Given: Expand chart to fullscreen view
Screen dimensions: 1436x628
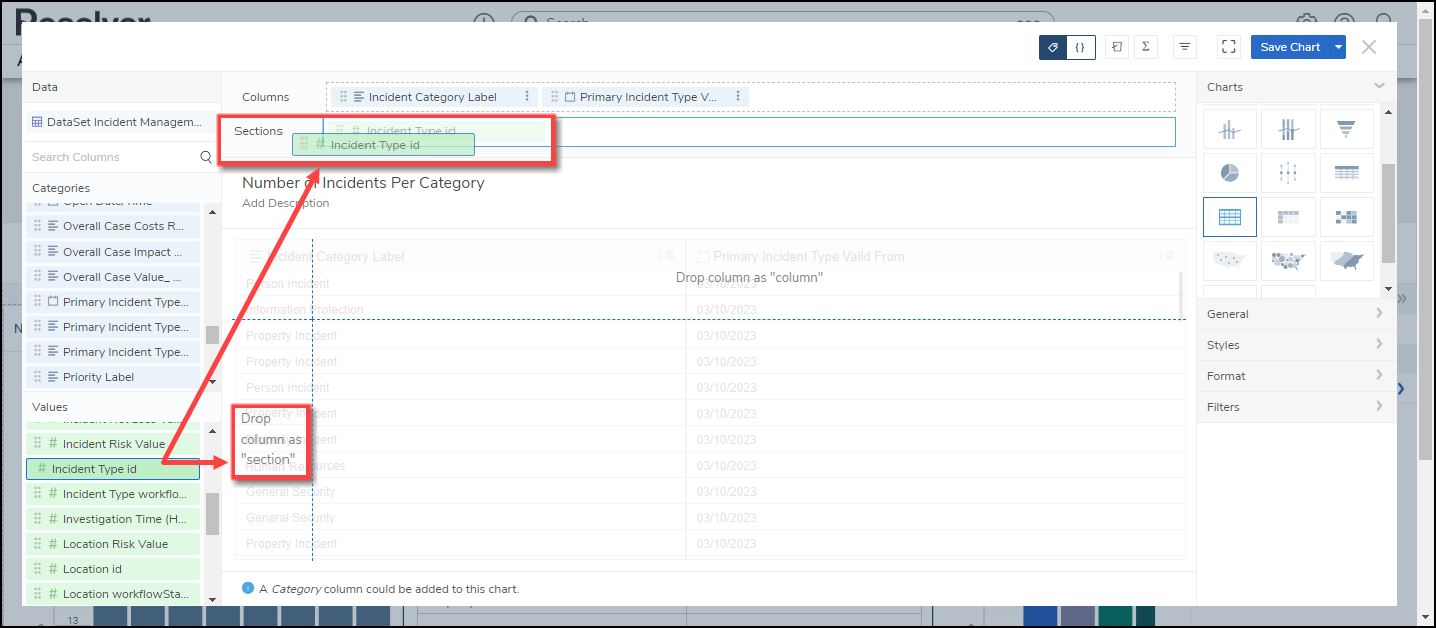Looking at the screenshot, I should coord(1229,47).
